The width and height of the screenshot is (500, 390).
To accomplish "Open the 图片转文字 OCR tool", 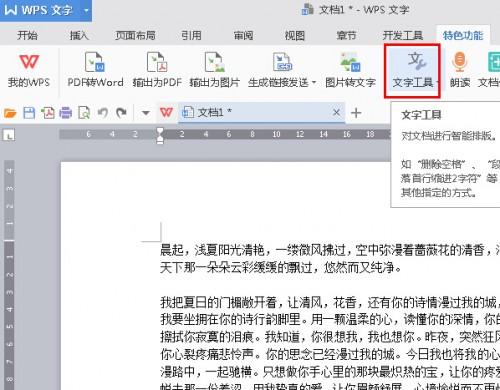I will click(350, 71).
